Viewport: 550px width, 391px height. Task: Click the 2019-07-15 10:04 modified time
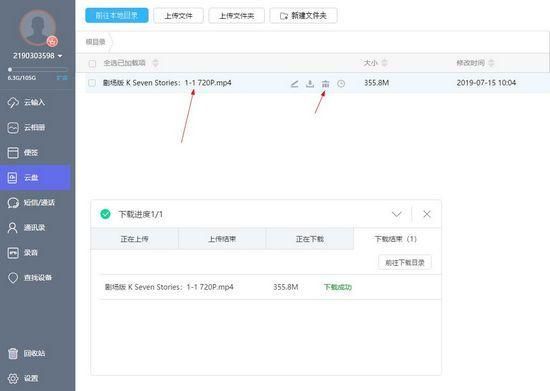[486, 83]
